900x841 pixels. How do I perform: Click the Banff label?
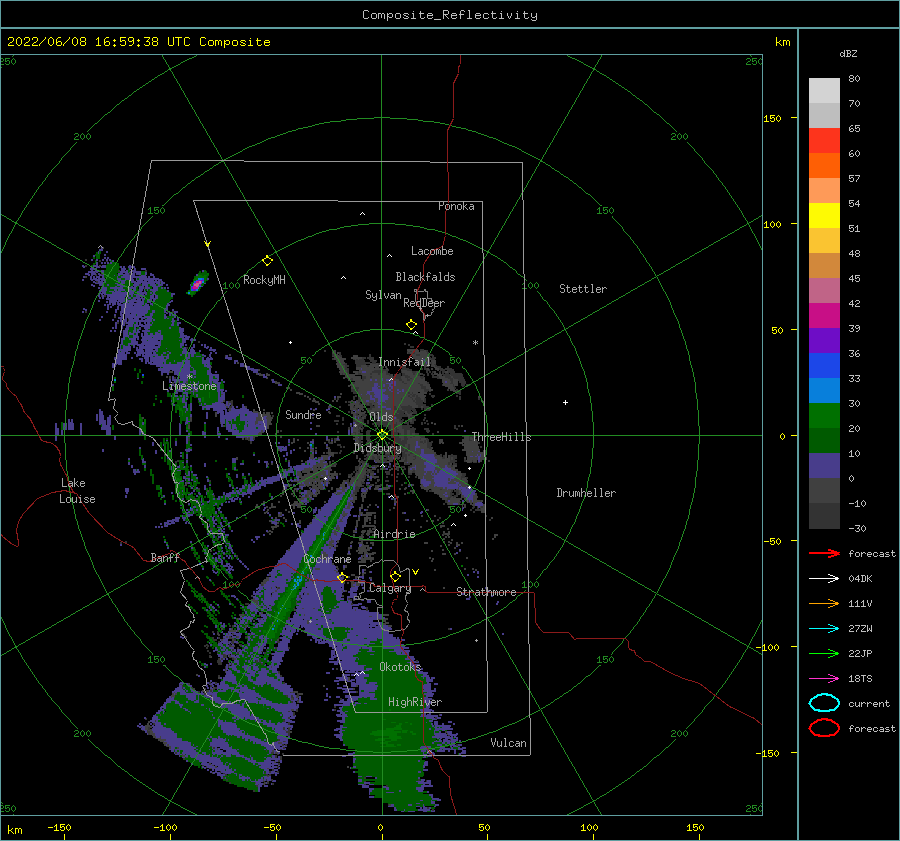[x=165, y=557]
